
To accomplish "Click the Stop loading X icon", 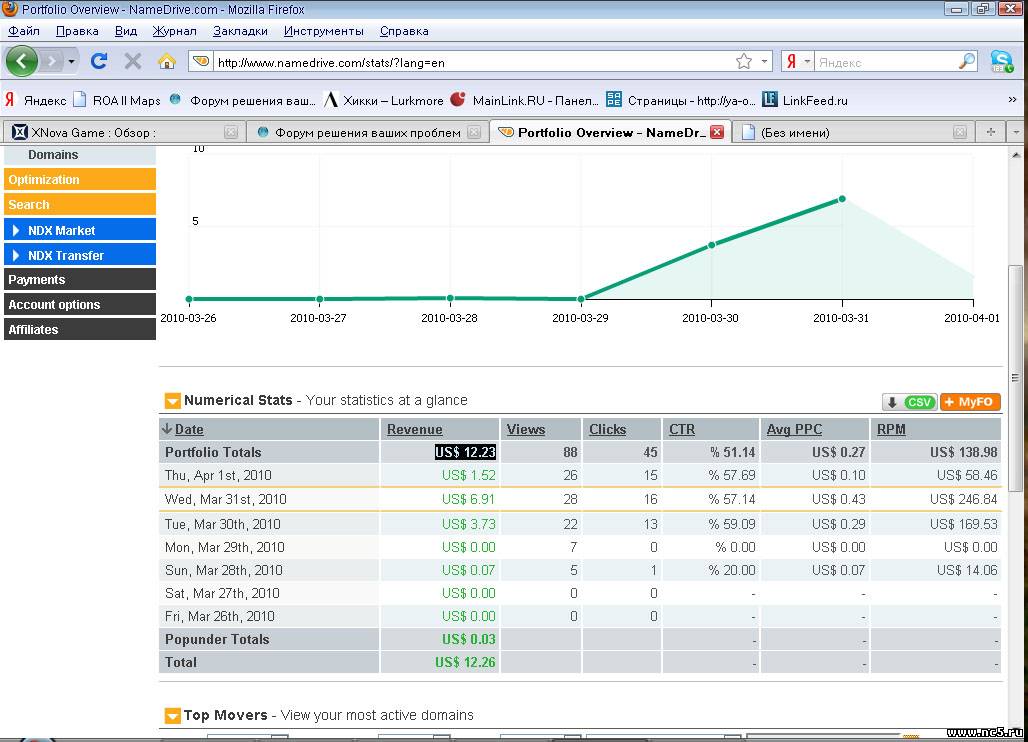I will pos(132,61).
